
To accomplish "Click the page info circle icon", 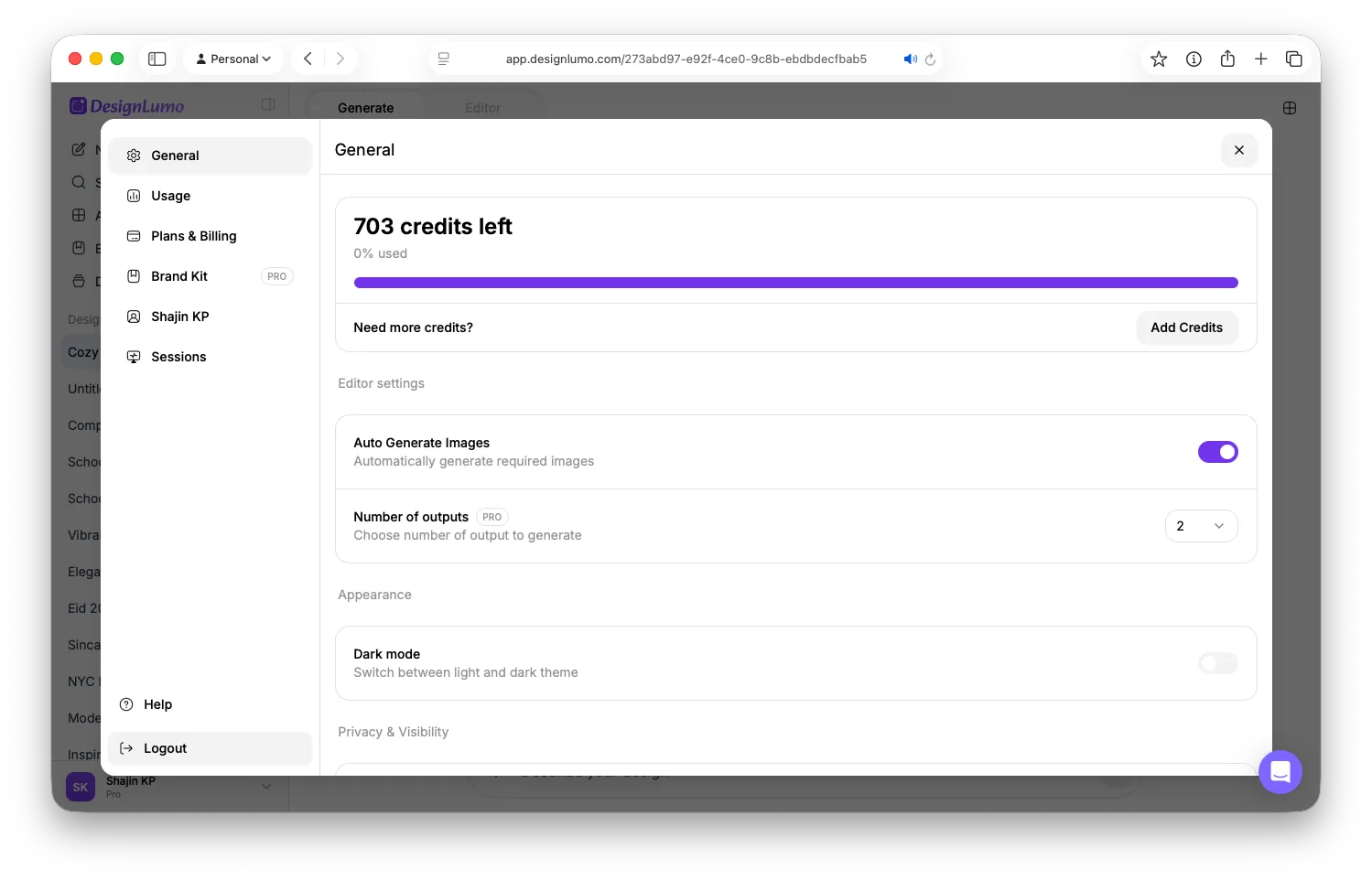I will [x=1194, y=59].
